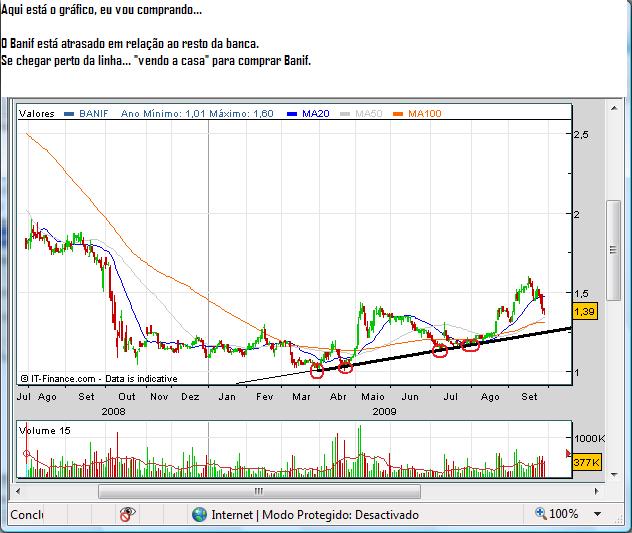The height and width of the screenshot is (533, 632).
Task: Click the dark blue MA20 legend marker
Action: pos(292,114)
